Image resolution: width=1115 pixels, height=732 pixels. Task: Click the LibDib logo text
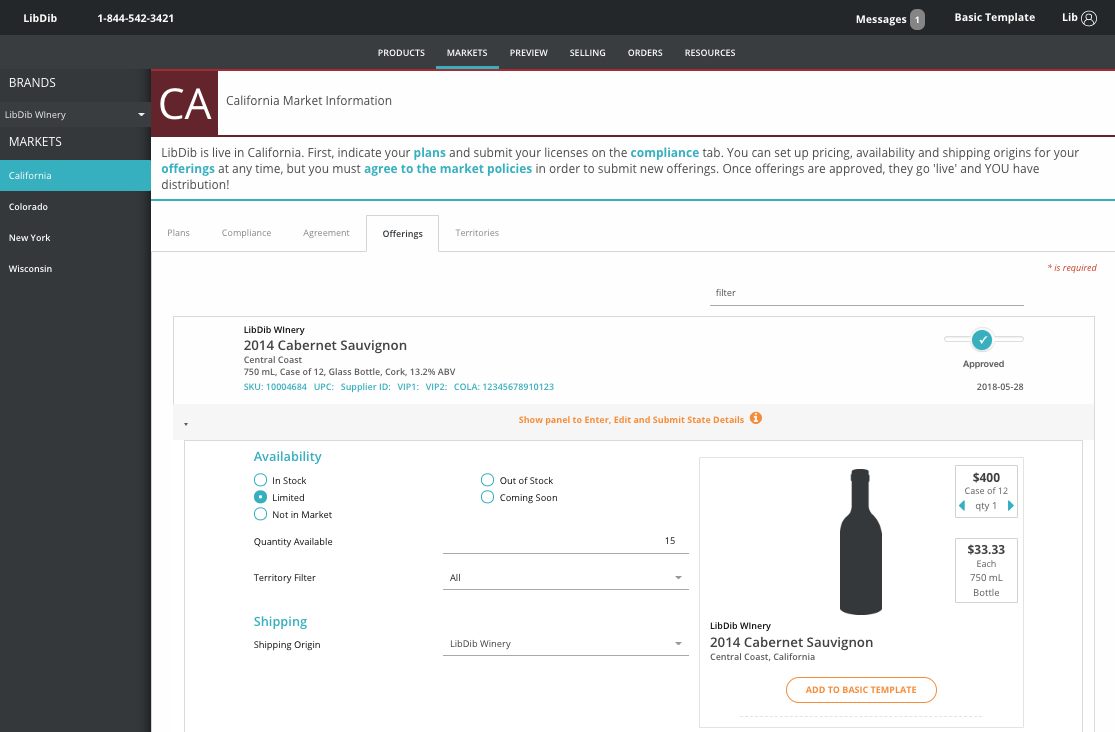(40, 18)
